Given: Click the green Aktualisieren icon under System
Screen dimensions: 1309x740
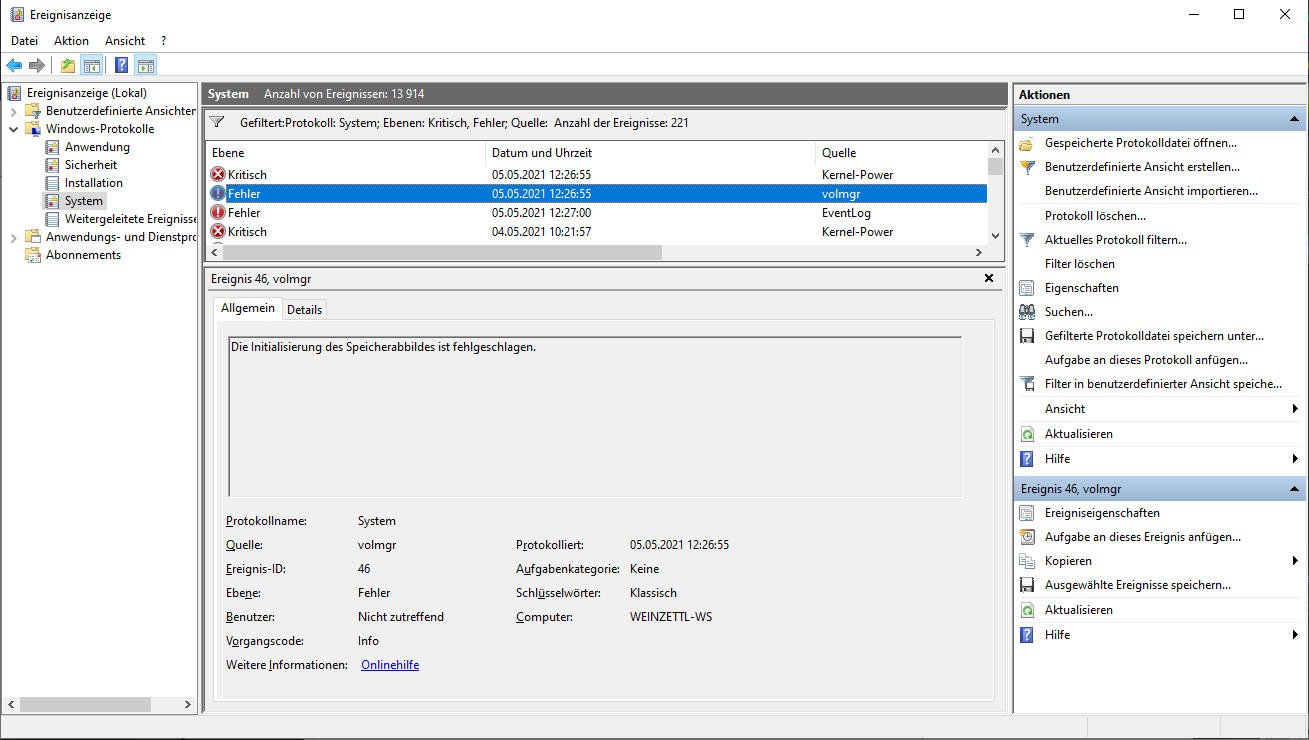Looking at the screenshot, I should tap(1026, 434).
